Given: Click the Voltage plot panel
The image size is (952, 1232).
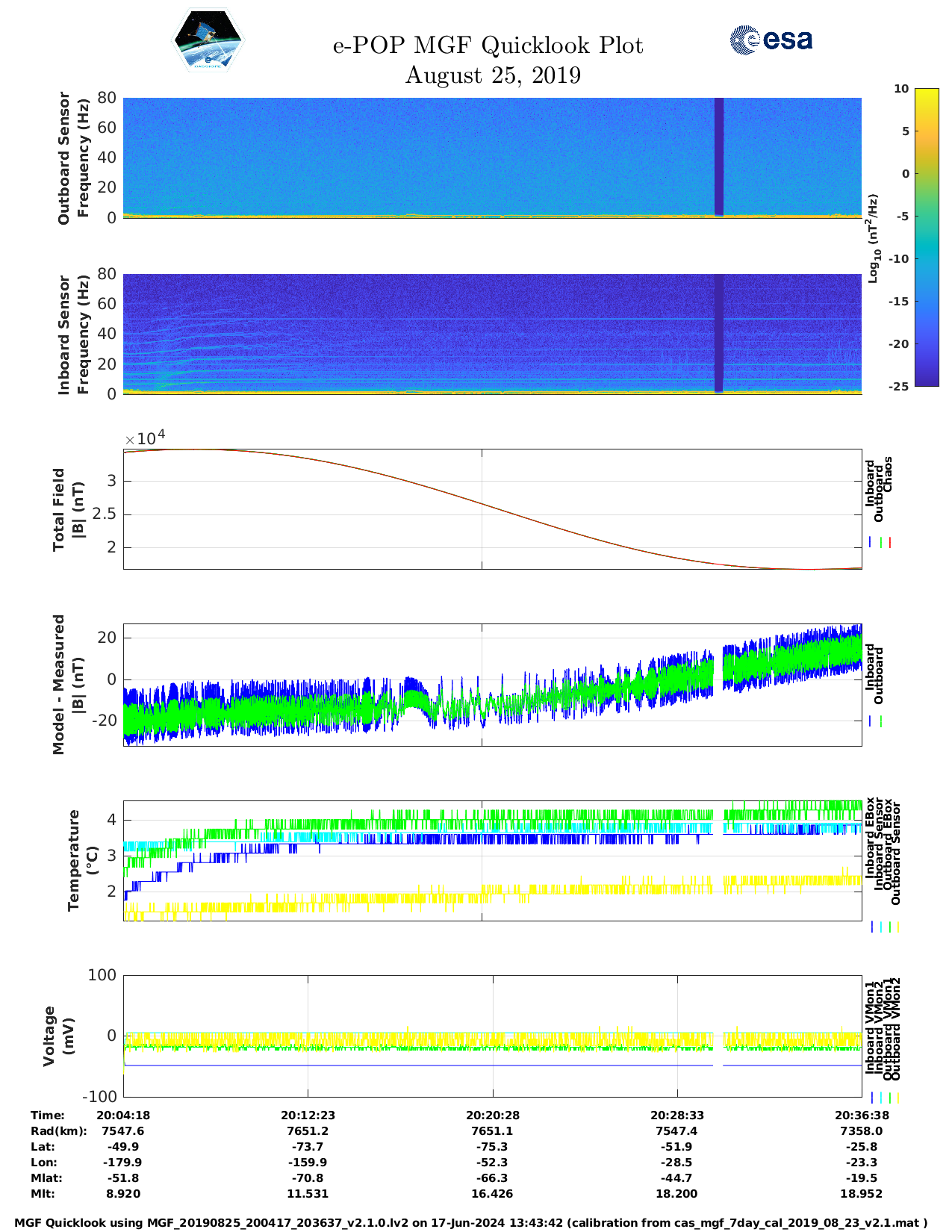Looking at the screenshot, I should (493, 1036).
